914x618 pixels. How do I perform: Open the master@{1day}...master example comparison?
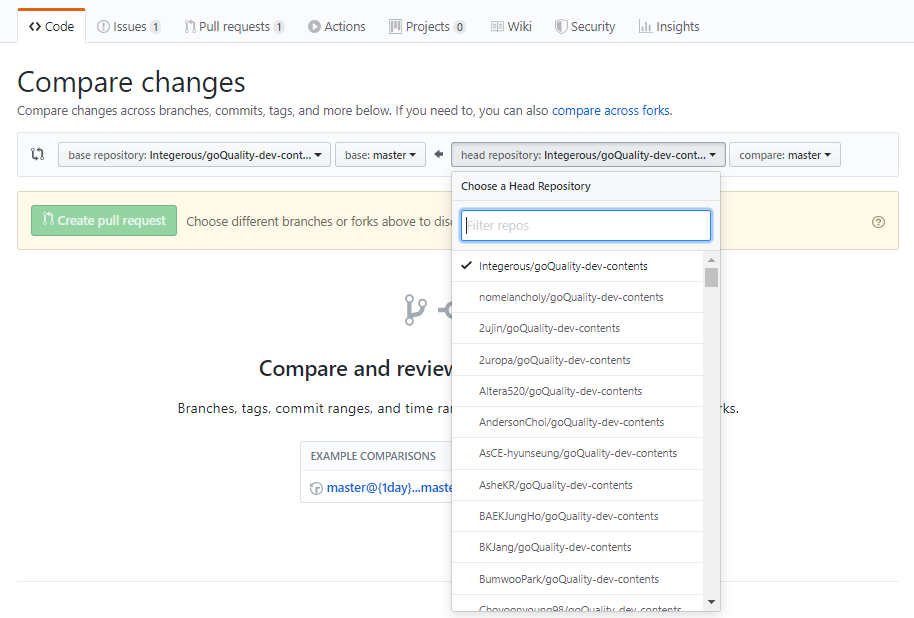pos(389,487)
